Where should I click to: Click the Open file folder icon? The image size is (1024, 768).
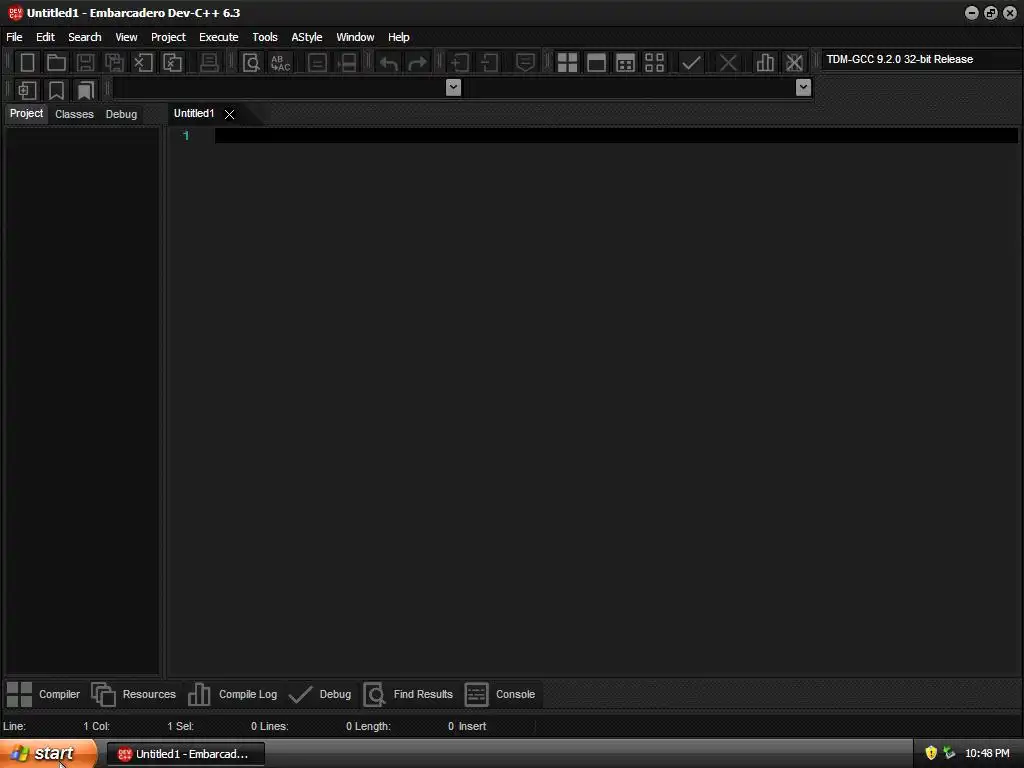pyautogui.click(x=56, y=63)
